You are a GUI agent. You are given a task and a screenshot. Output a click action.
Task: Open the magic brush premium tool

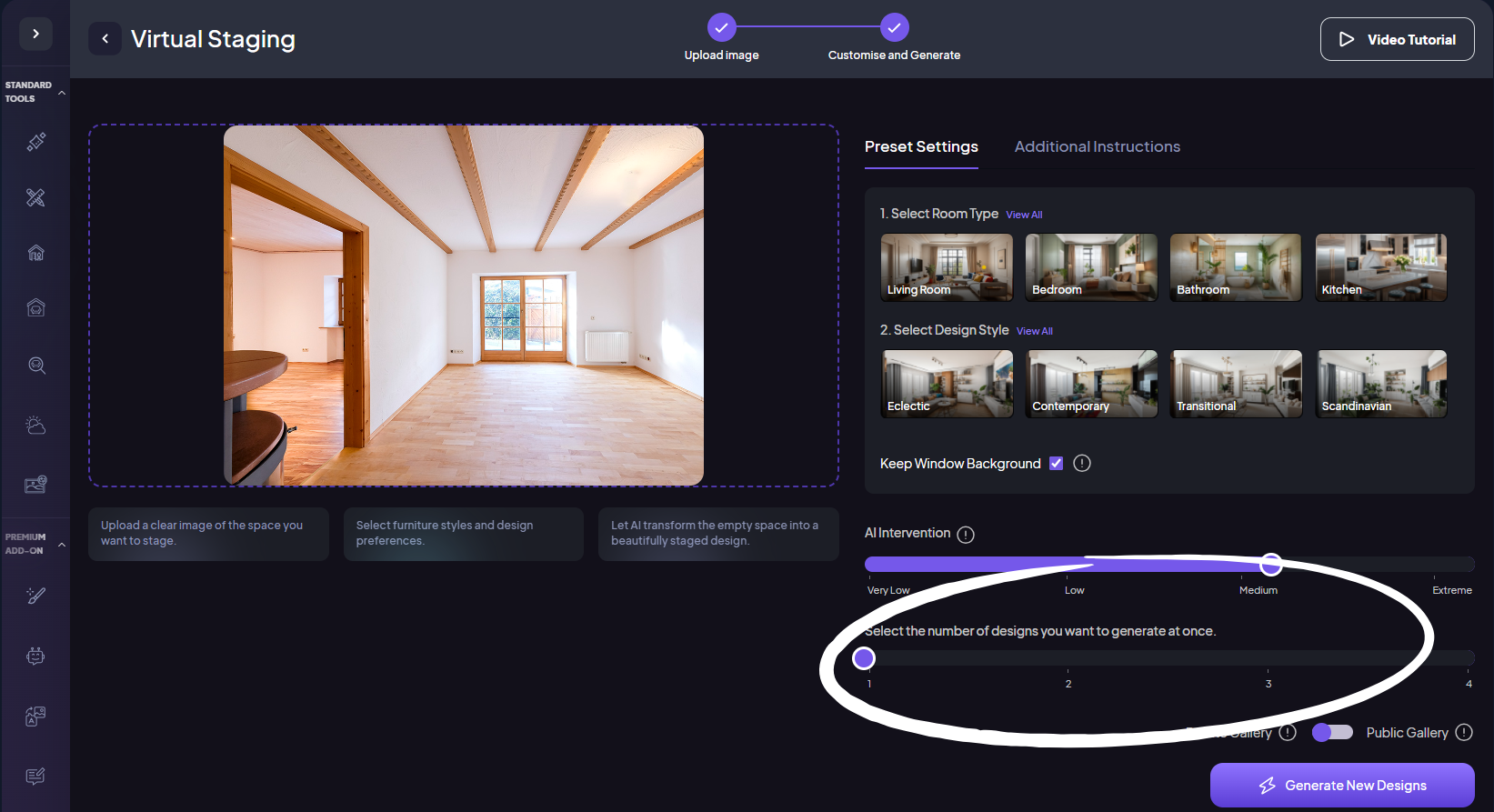(x=35, y=596)
